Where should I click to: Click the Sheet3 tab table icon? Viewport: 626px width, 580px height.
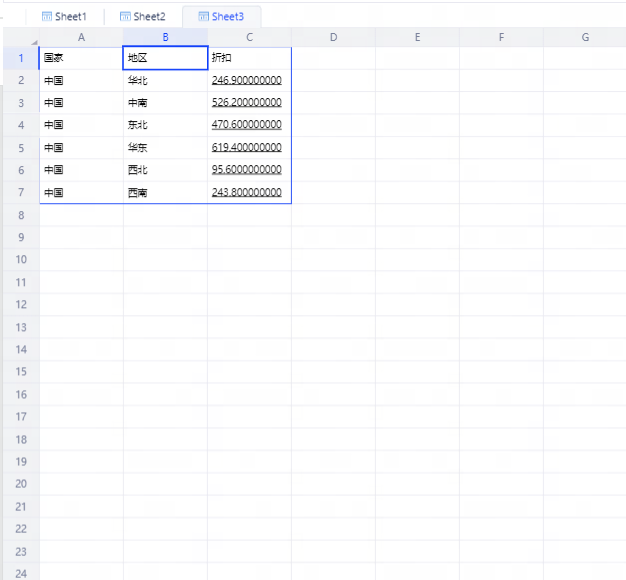pos(203,17)
